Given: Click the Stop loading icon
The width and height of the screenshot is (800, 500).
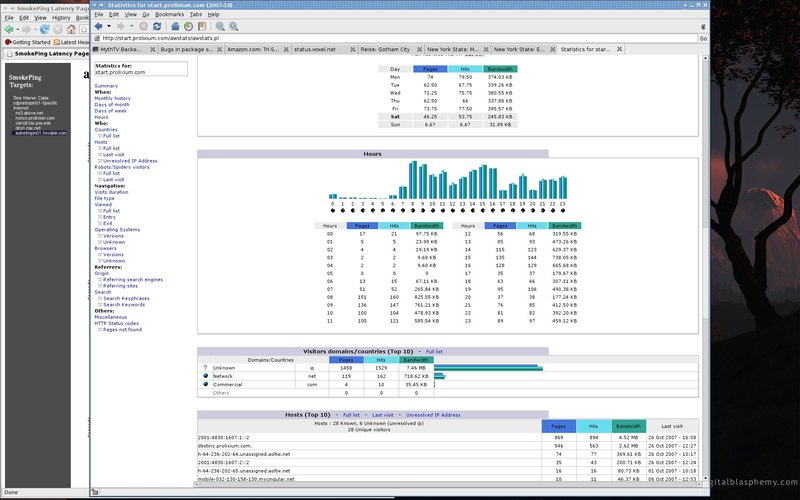Looking at the screenshot, I should pos(144,26).
